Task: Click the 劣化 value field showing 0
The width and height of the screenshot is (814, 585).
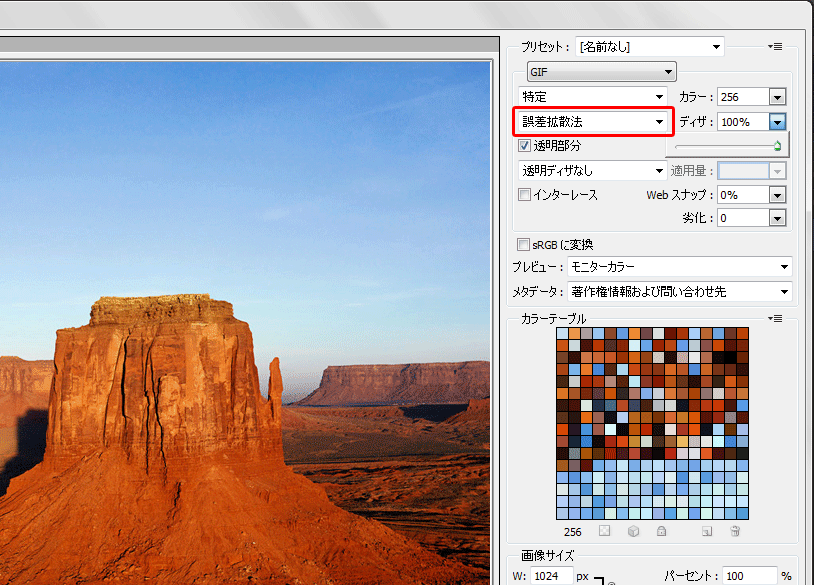Action: tap(743, 218)
